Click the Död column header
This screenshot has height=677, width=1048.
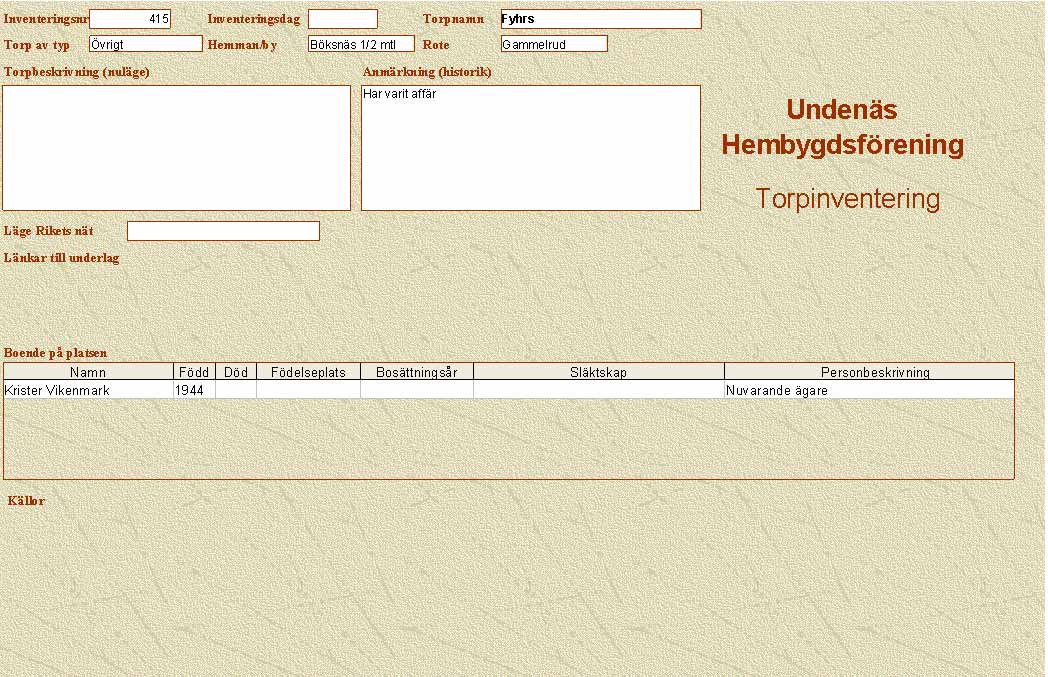point(236,372)
